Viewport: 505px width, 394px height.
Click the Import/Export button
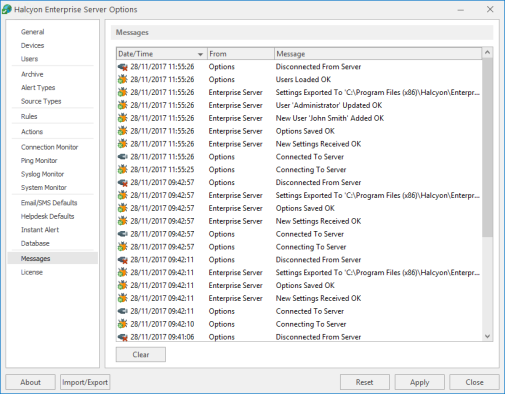(x=85, y=382)
